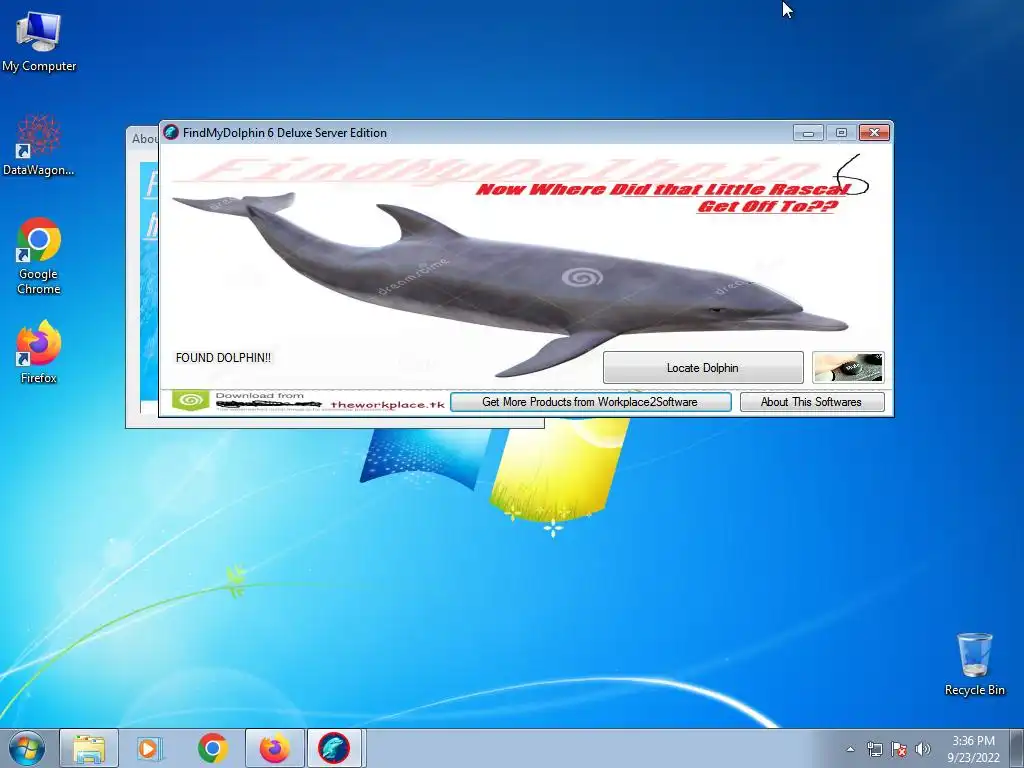Image resolution: width=1024 pixels, height=768 pixels.
Task: Open Firefox desktop shortcut
Action: click(39, 351)
